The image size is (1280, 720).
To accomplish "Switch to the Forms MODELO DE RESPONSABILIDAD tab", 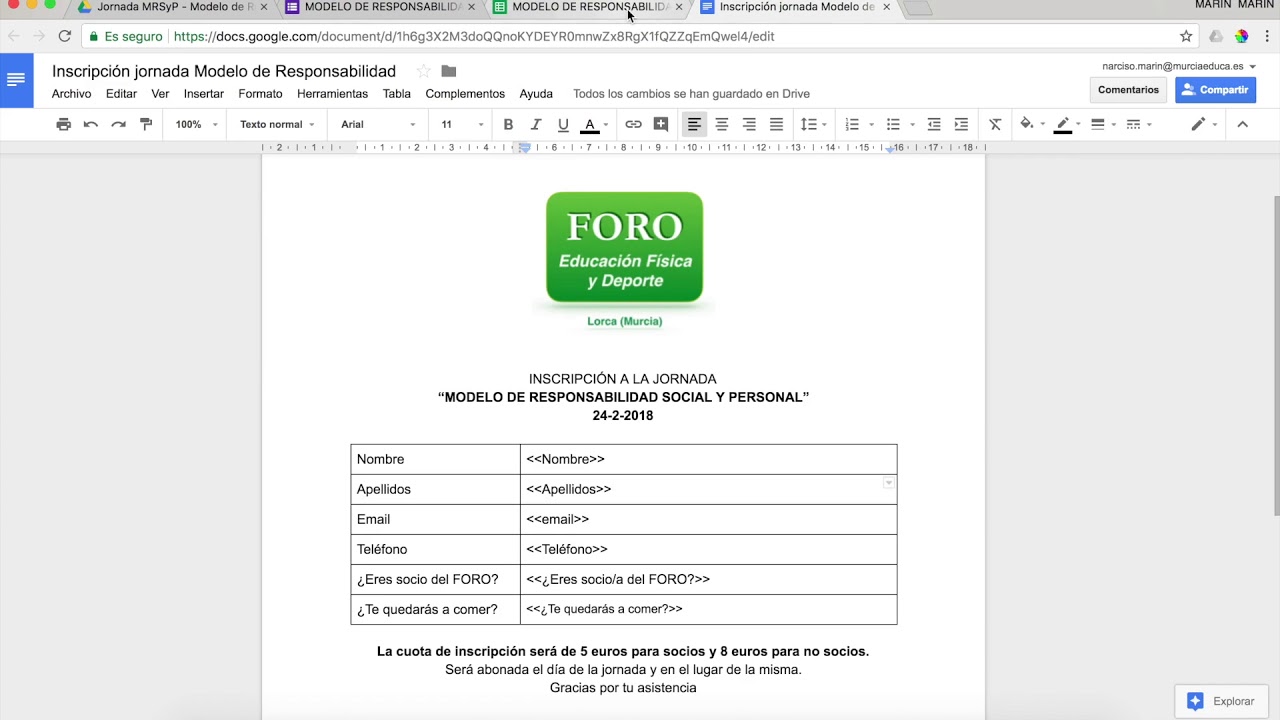I will (380, 8).
